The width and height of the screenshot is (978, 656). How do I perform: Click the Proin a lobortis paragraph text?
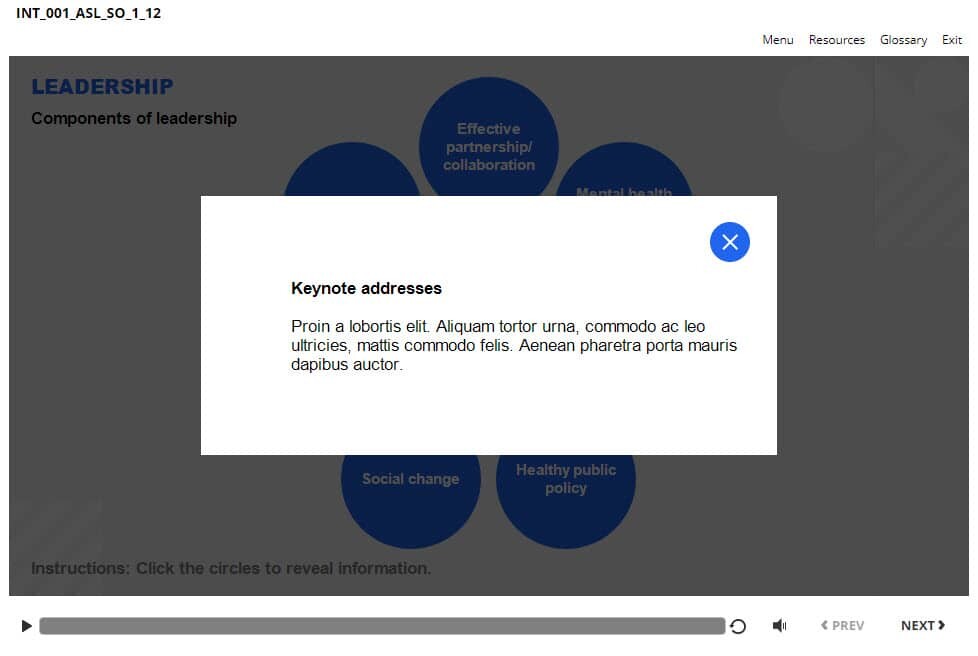click(513, 346)
